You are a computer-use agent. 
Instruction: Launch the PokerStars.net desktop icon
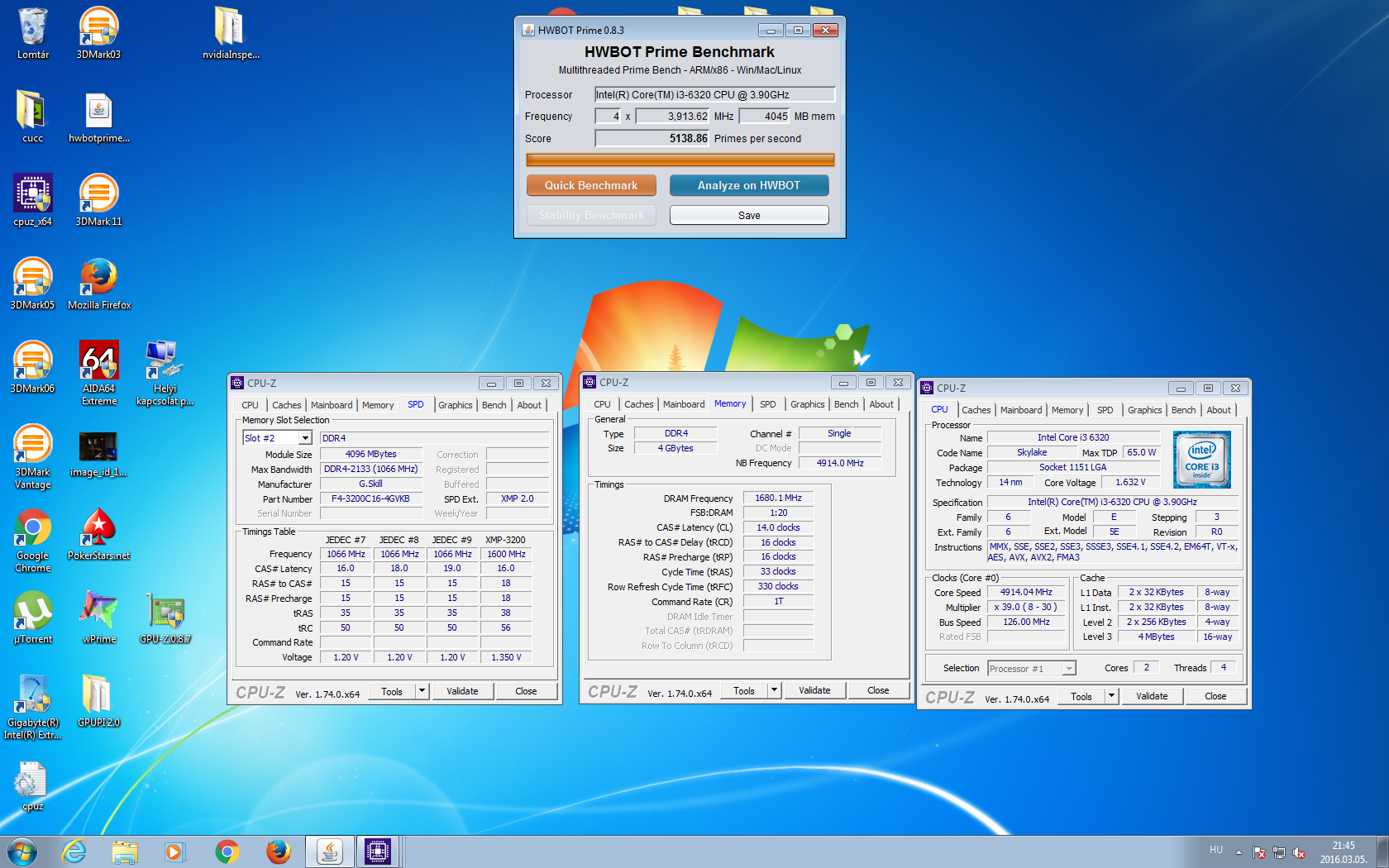99,534
